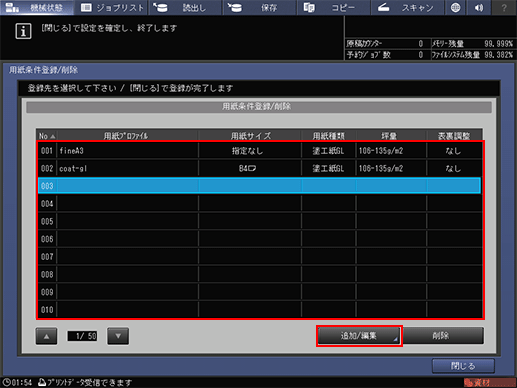Select empty row 010
This screenshot has height=388, width=517.
pos(260,309)
